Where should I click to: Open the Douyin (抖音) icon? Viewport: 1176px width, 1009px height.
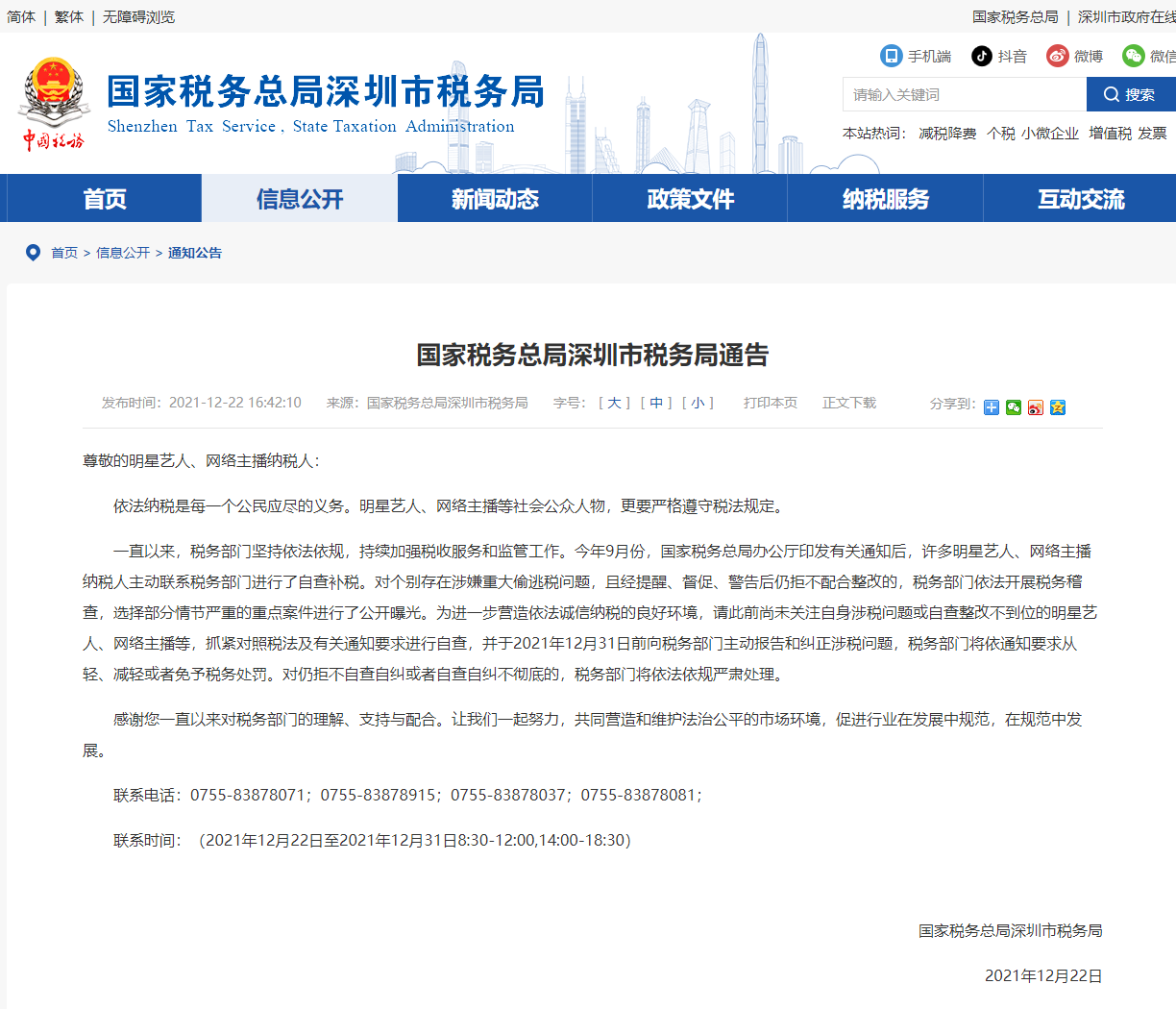(981, 56)
